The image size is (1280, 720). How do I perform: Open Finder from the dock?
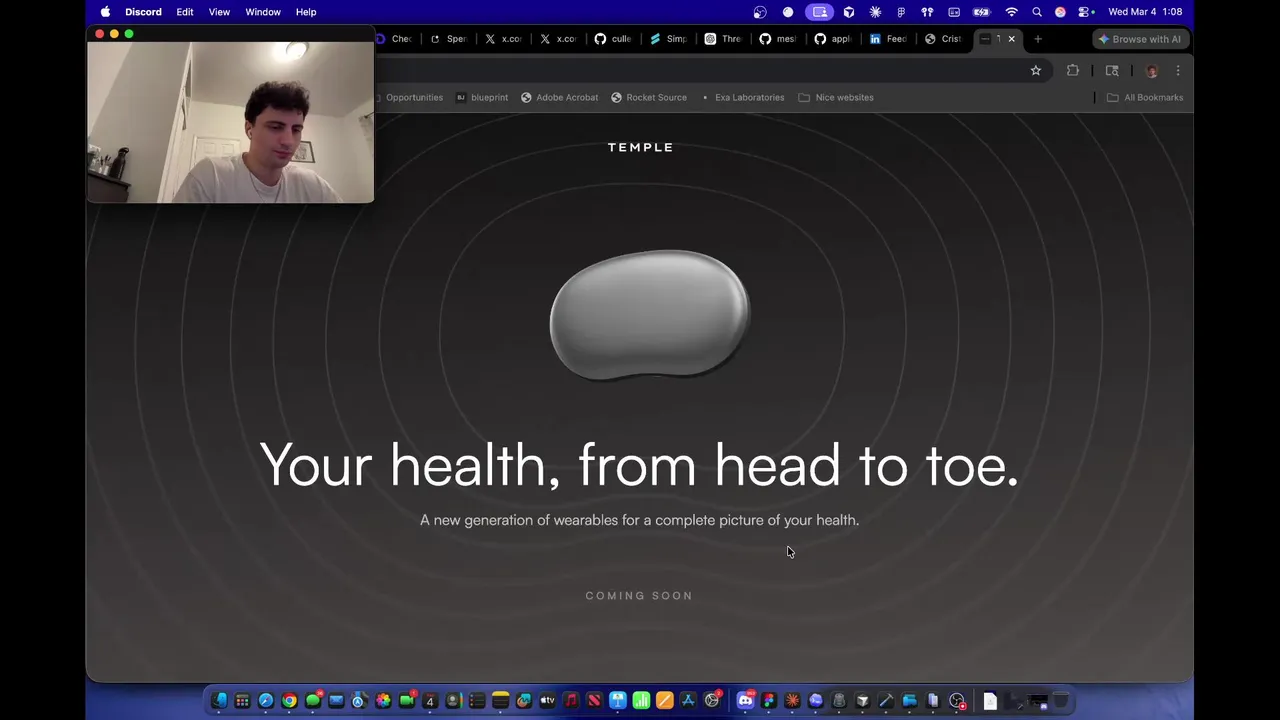(219, 701)
